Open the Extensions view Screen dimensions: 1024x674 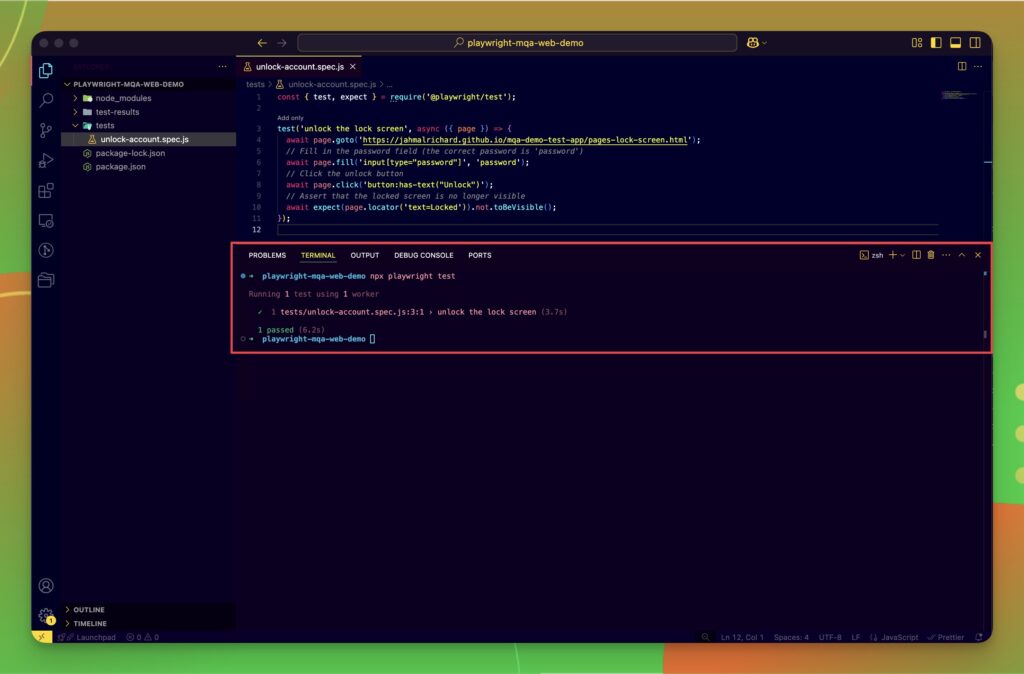[46, 190]
